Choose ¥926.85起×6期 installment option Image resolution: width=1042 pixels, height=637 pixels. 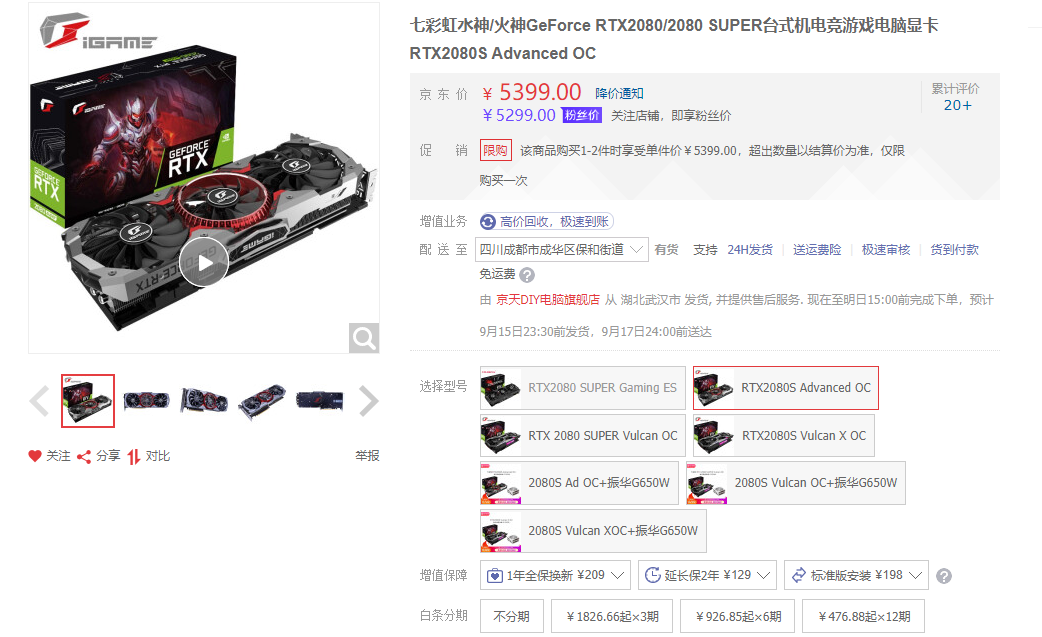pos(738,616)
